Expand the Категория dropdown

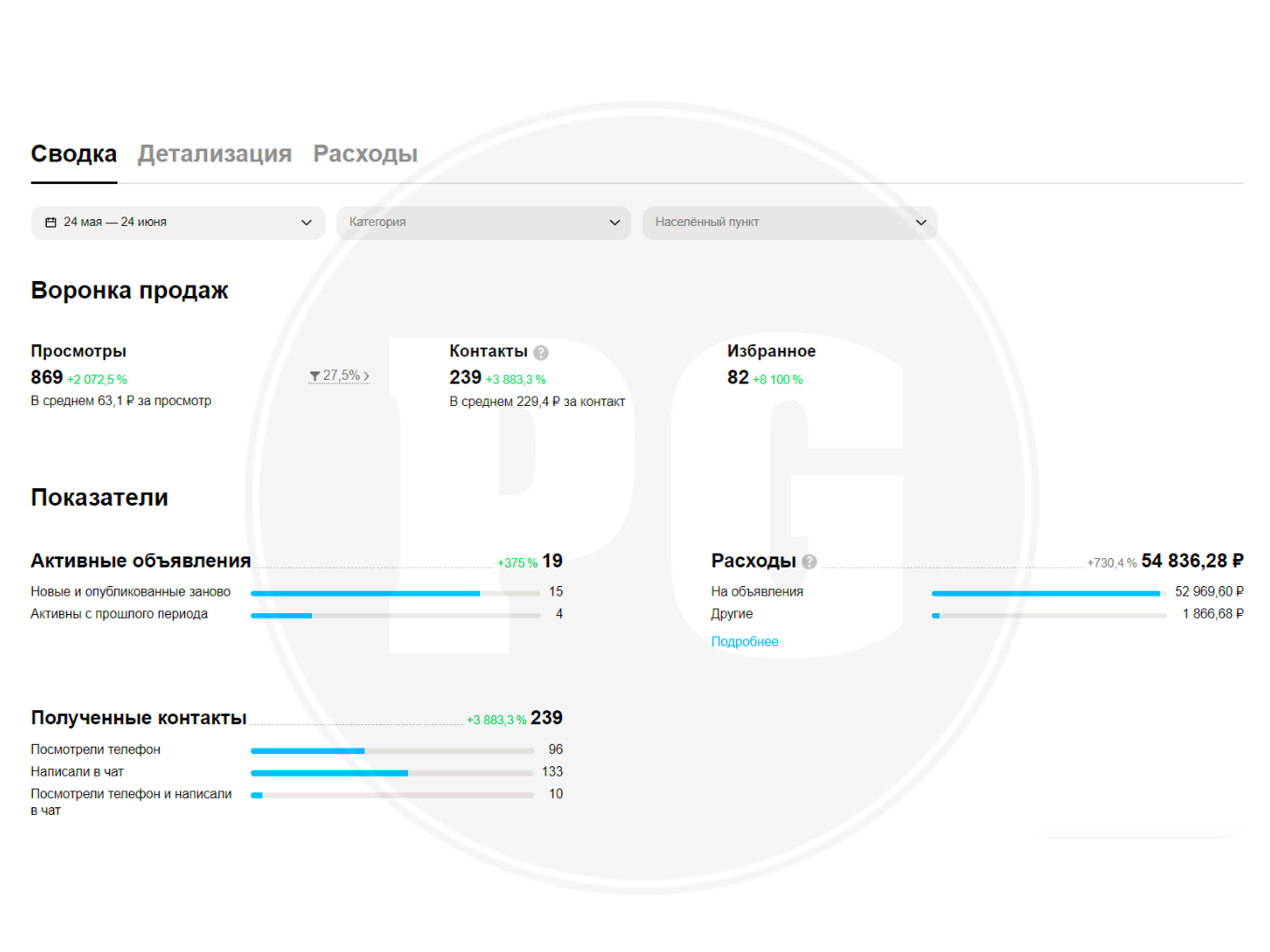pos(484,222)
